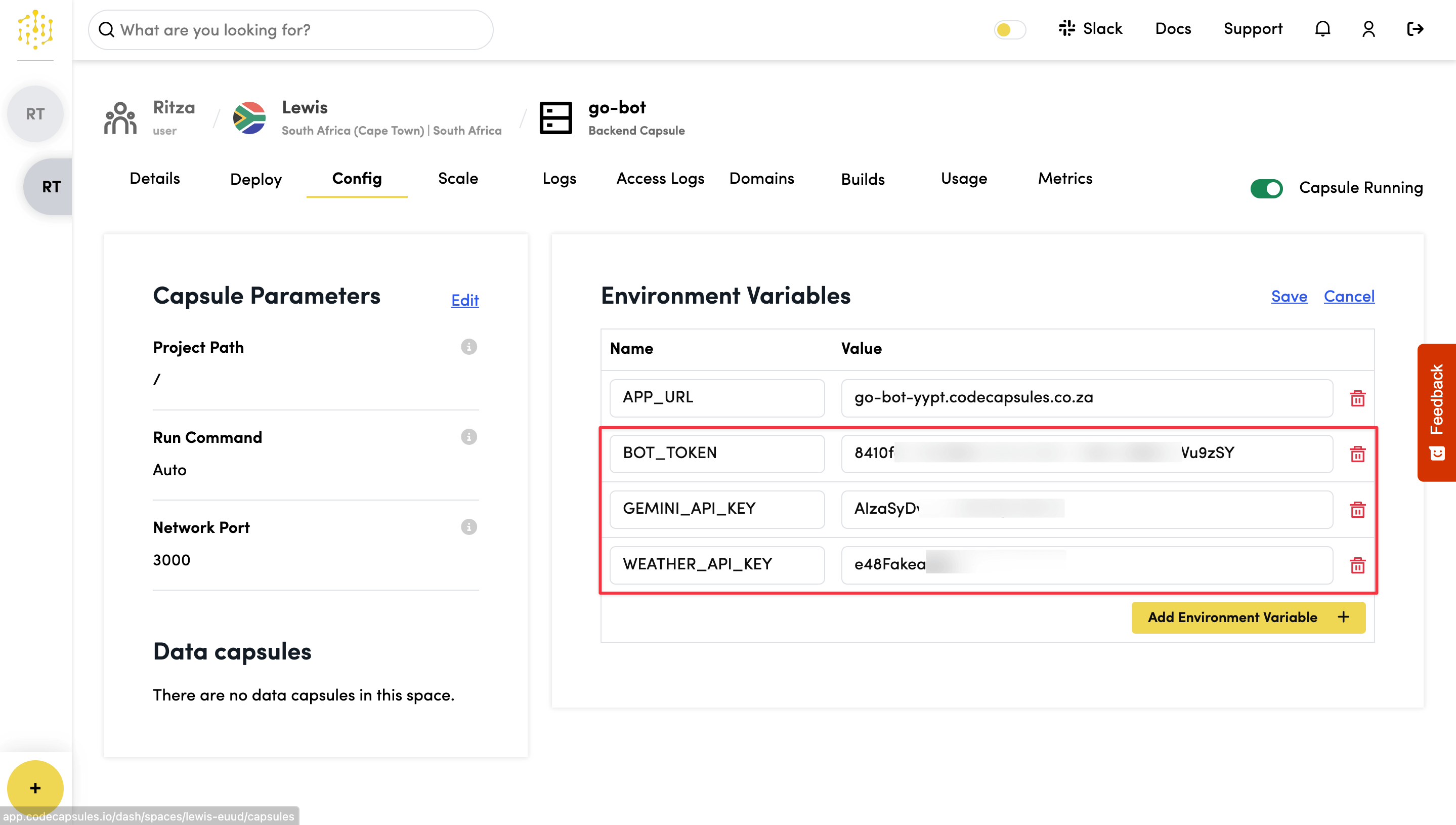Save the environment variables
Viewport: 1456px width, 825px height.
tap(1289, 297)
